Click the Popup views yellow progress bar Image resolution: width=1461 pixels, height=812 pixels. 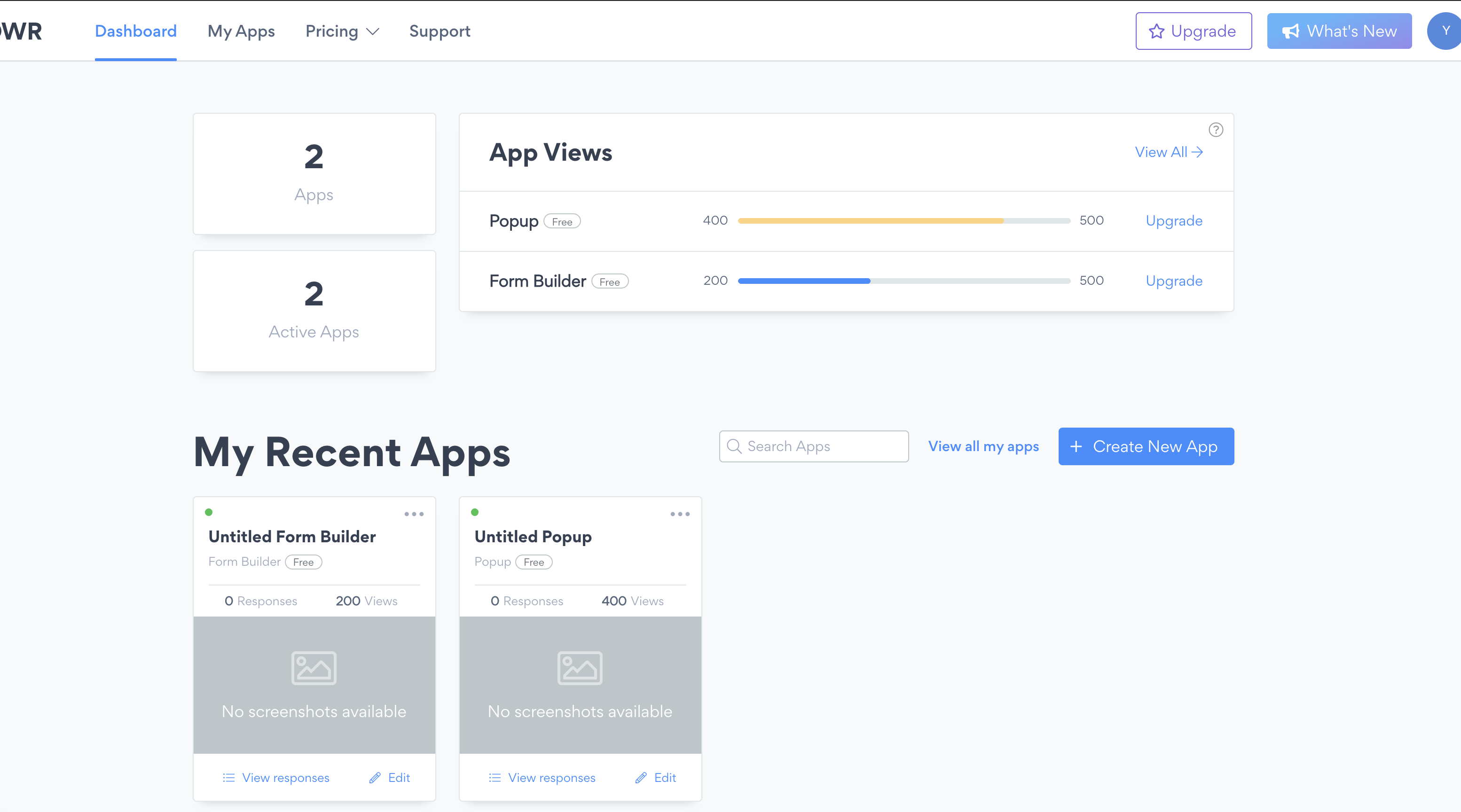(x=871, y=220)
